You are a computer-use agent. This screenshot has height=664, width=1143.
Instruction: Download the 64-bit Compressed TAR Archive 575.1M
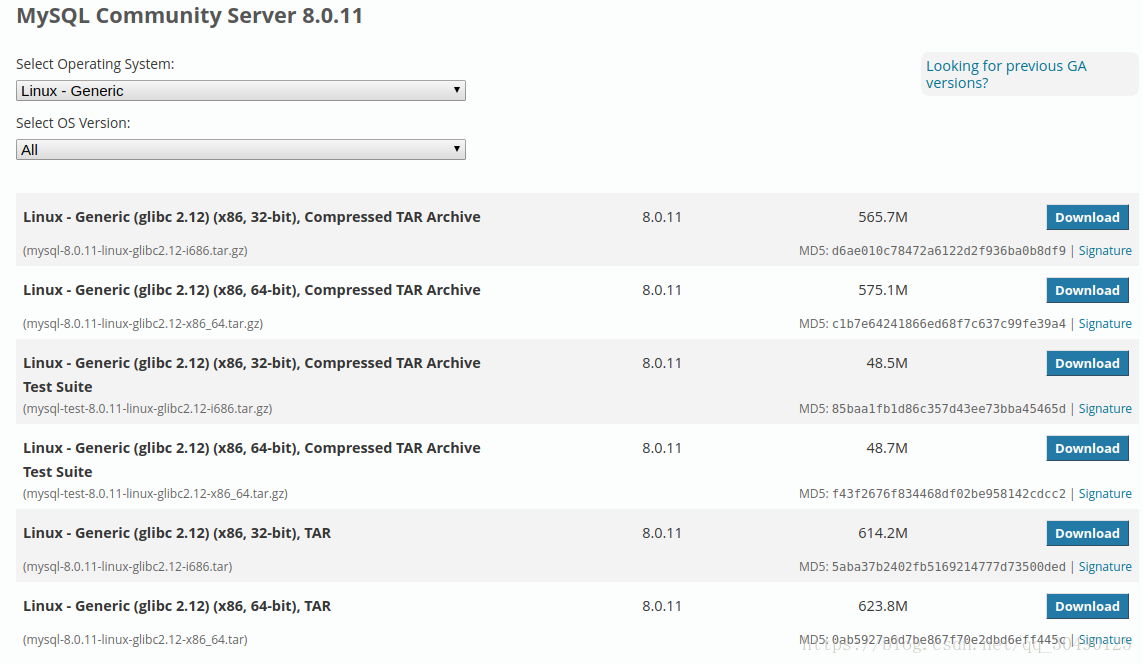(x=1087, y=290)
